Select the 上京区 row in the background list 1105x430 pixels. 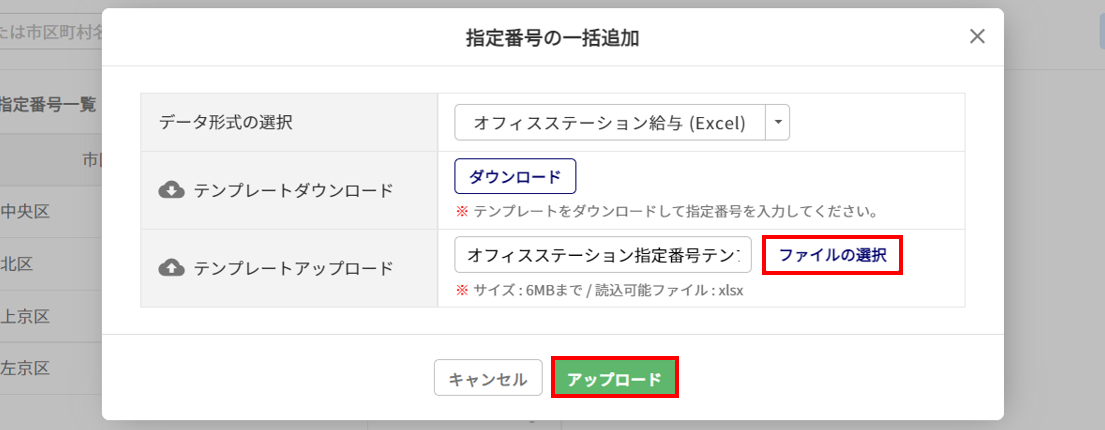[x=26, y=316]
